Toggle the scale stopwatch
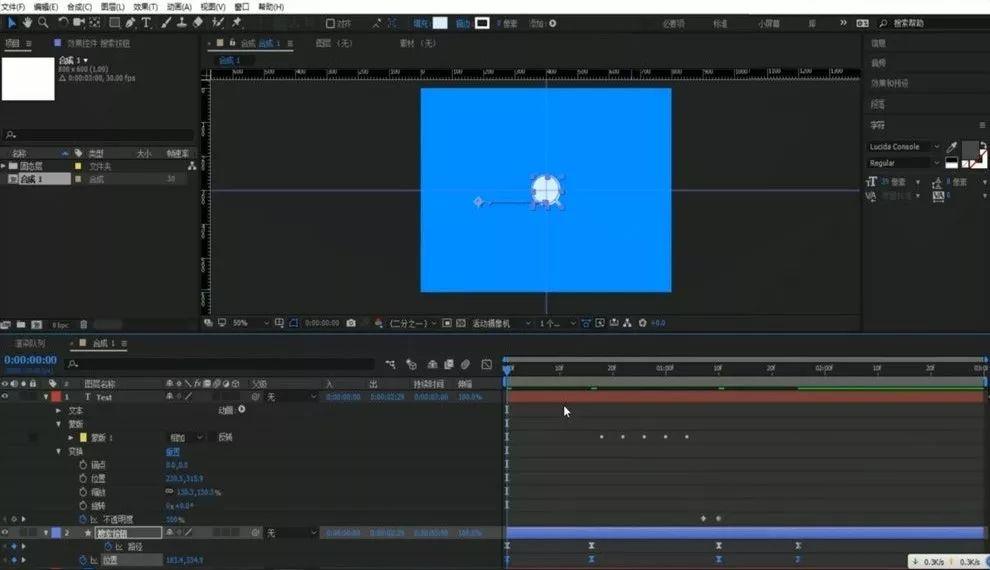 click(83, 492)
